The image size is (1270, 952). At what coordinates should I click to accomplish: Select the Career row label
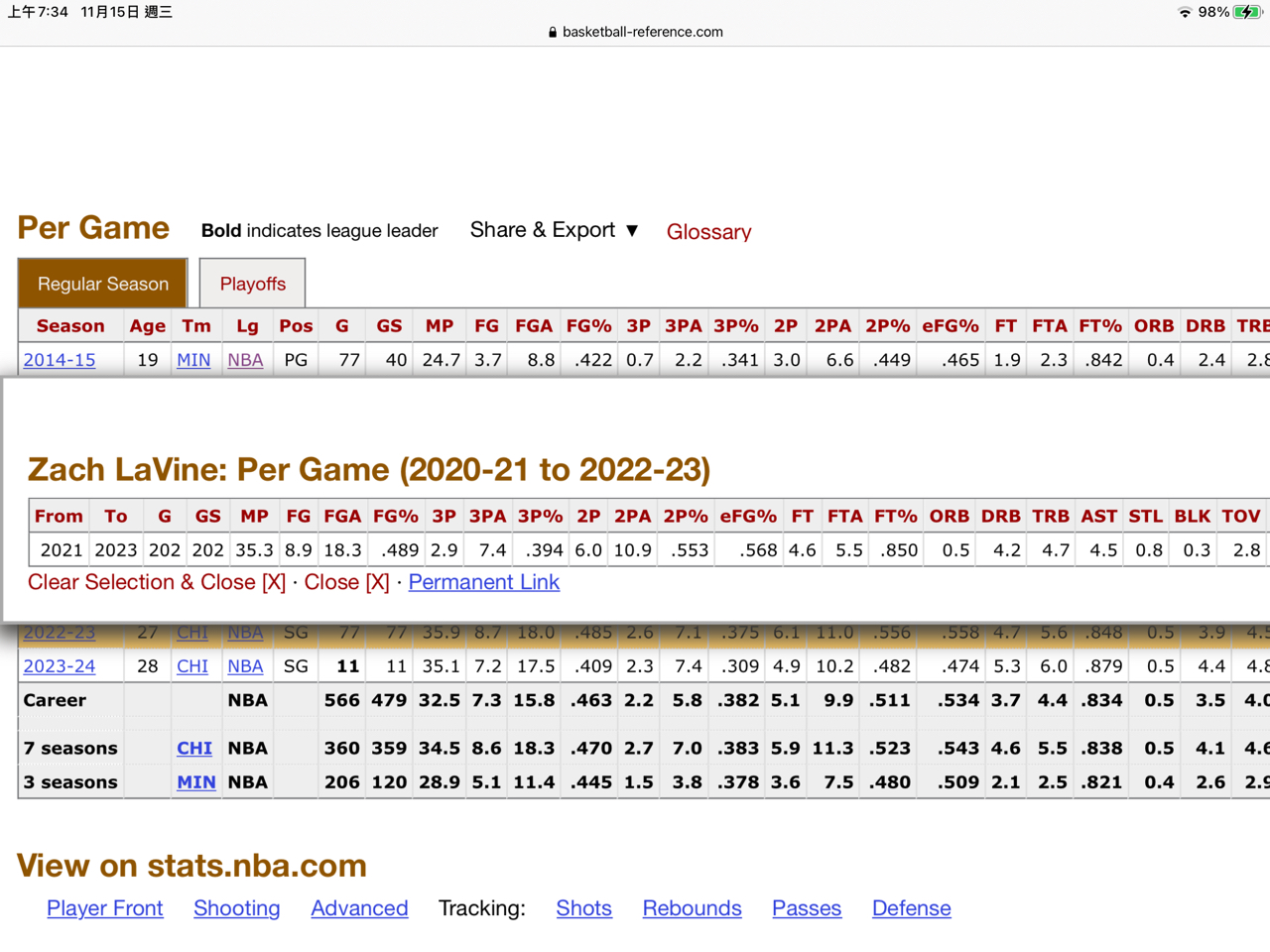[55, 700]
